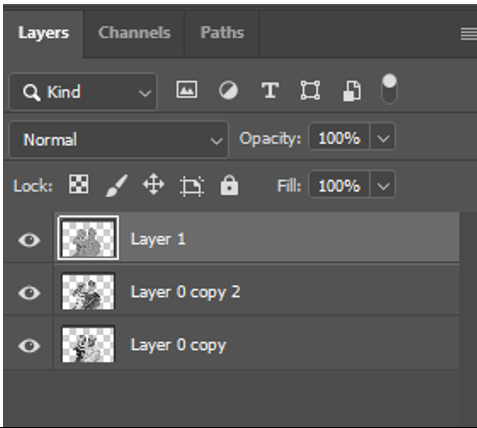
Task: Toggle layer filtering switch on or off
Action: click(x=389, y=89)
